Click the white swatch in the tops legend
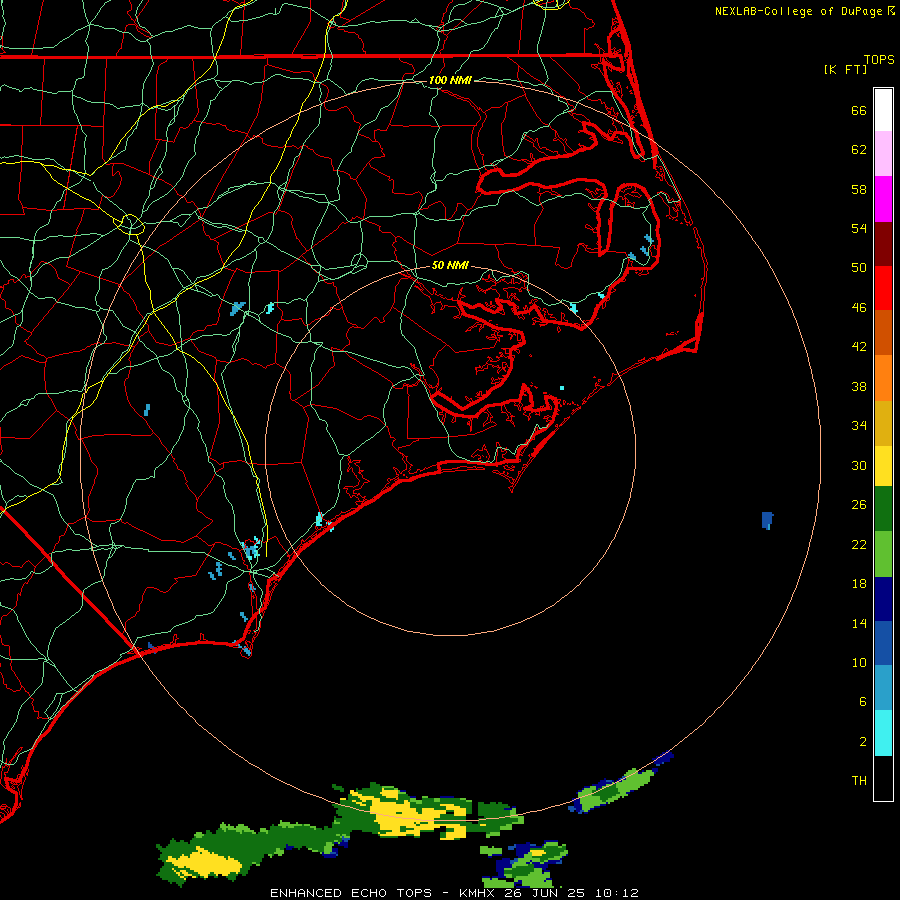The image size is (900, 900). 883,110
